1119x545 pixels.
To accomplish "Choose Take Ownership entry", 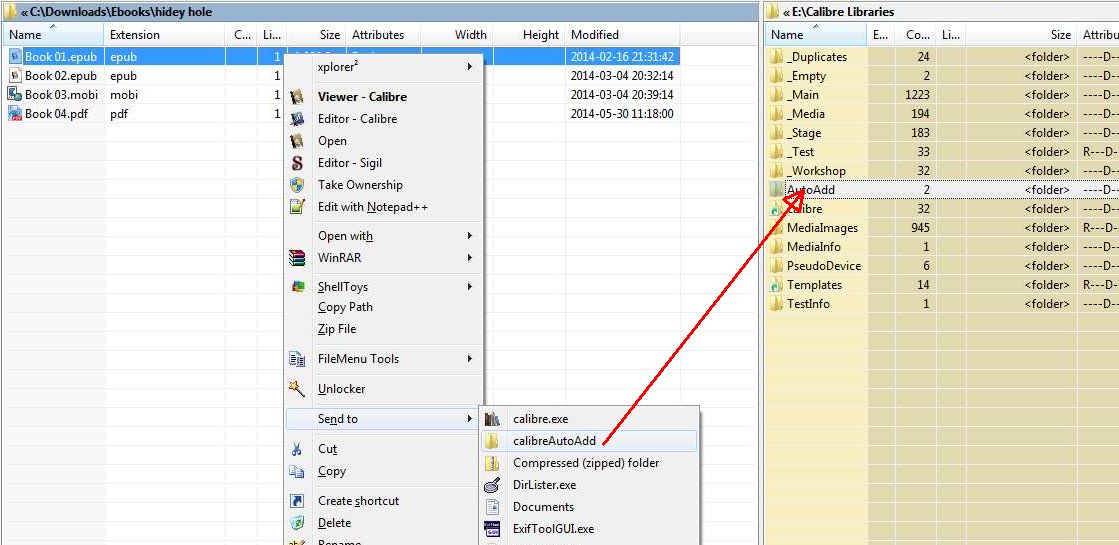I will pos(383,185).
